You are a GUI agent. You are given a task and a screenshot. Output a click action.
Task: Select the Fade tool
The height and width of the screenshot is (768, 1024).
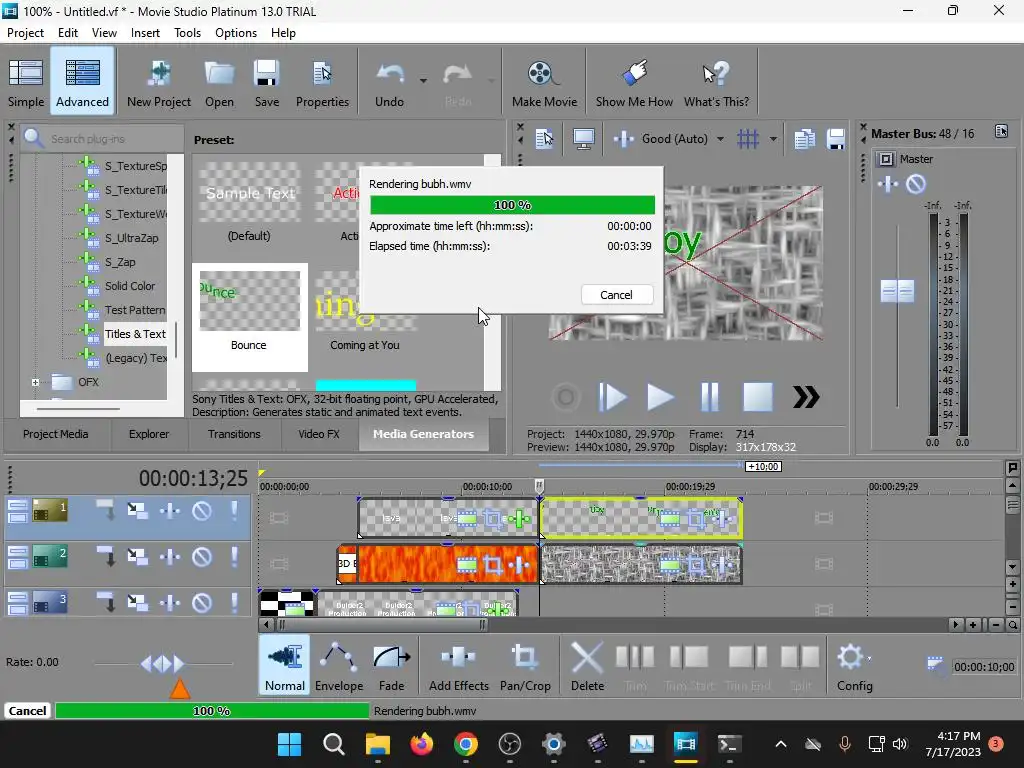391,665
